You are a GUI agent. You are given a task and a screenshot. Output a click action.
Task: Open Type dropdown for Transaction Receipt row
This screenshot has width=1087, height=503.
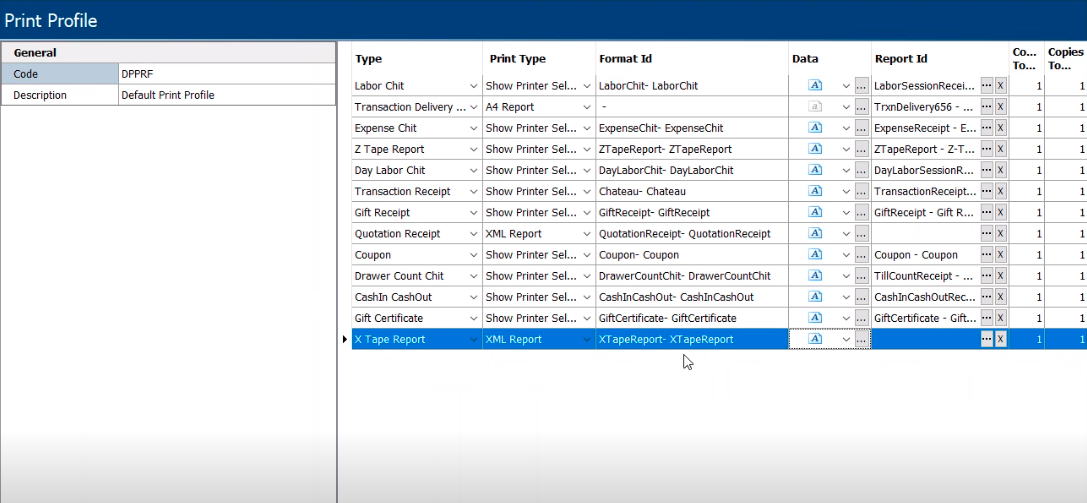[x=474, y=191]
